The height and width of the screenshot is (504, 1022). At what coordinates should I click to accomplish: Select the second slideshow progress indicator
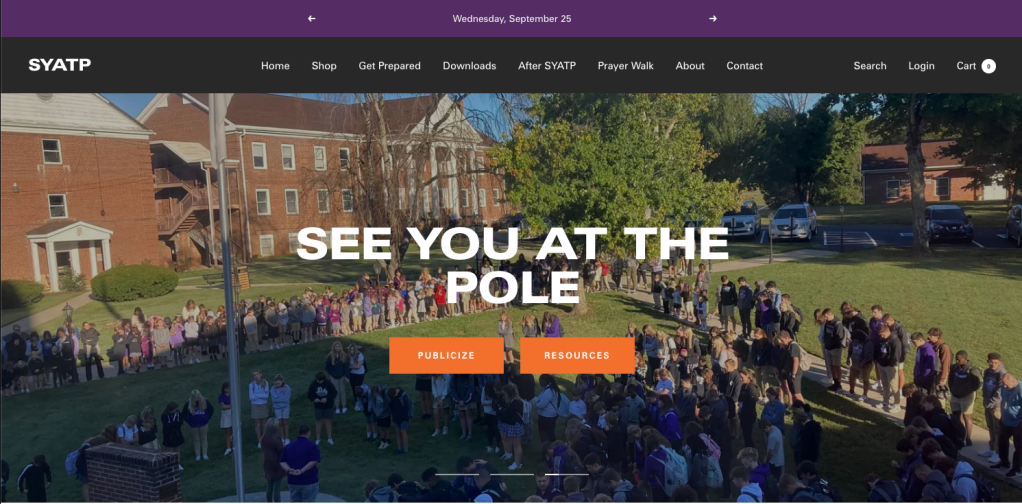(566, 474)
